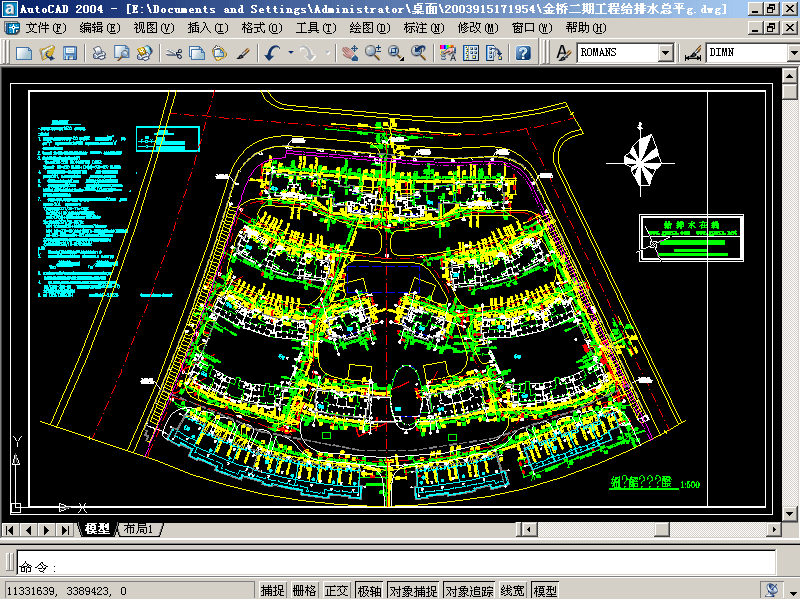
Task: Open the Help question mark icon
Action: [523, 53]
